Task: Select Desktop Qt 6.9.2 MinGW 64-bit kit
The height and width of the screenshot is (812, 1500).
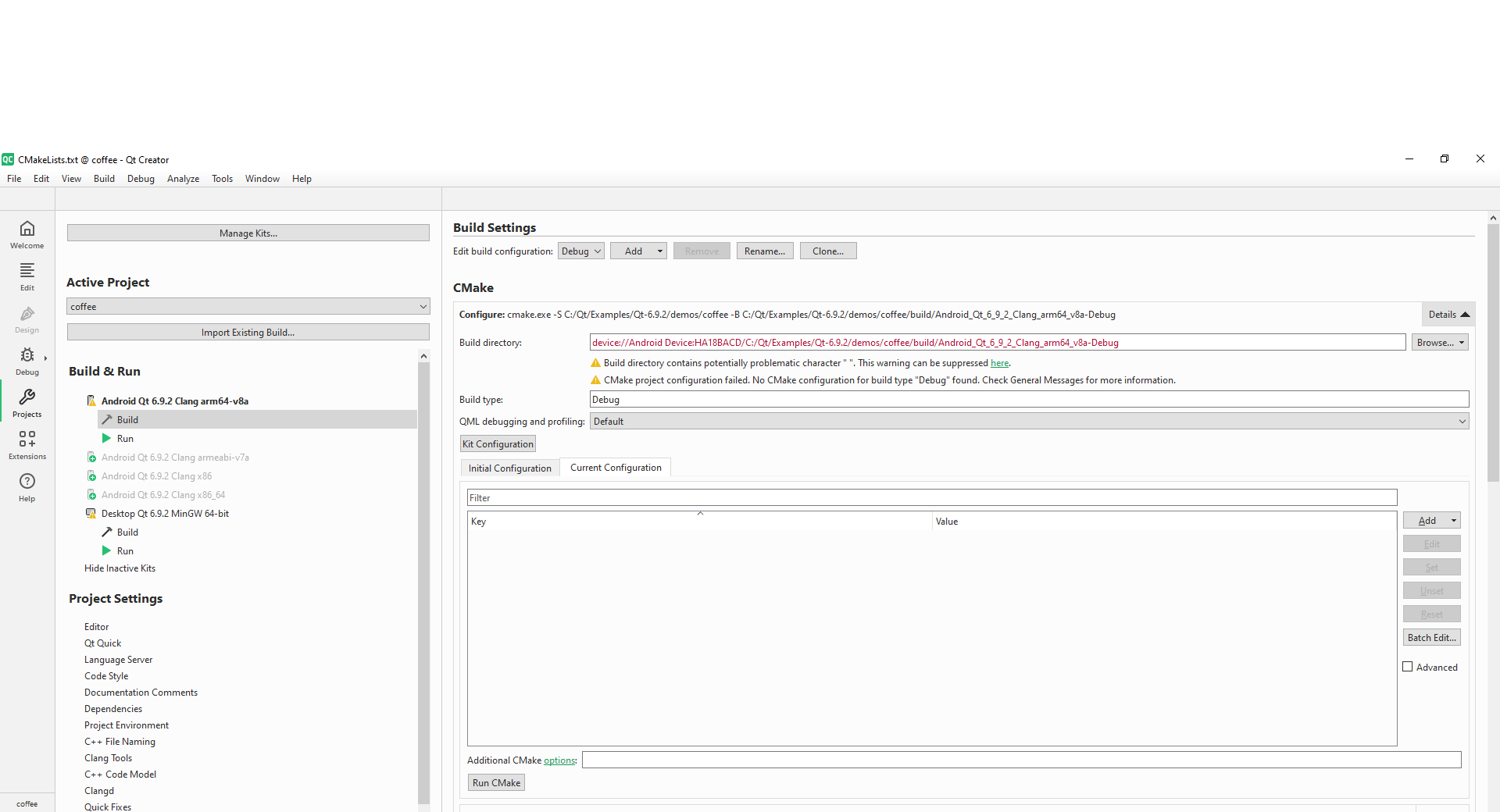Action: (x=165, y=514)
